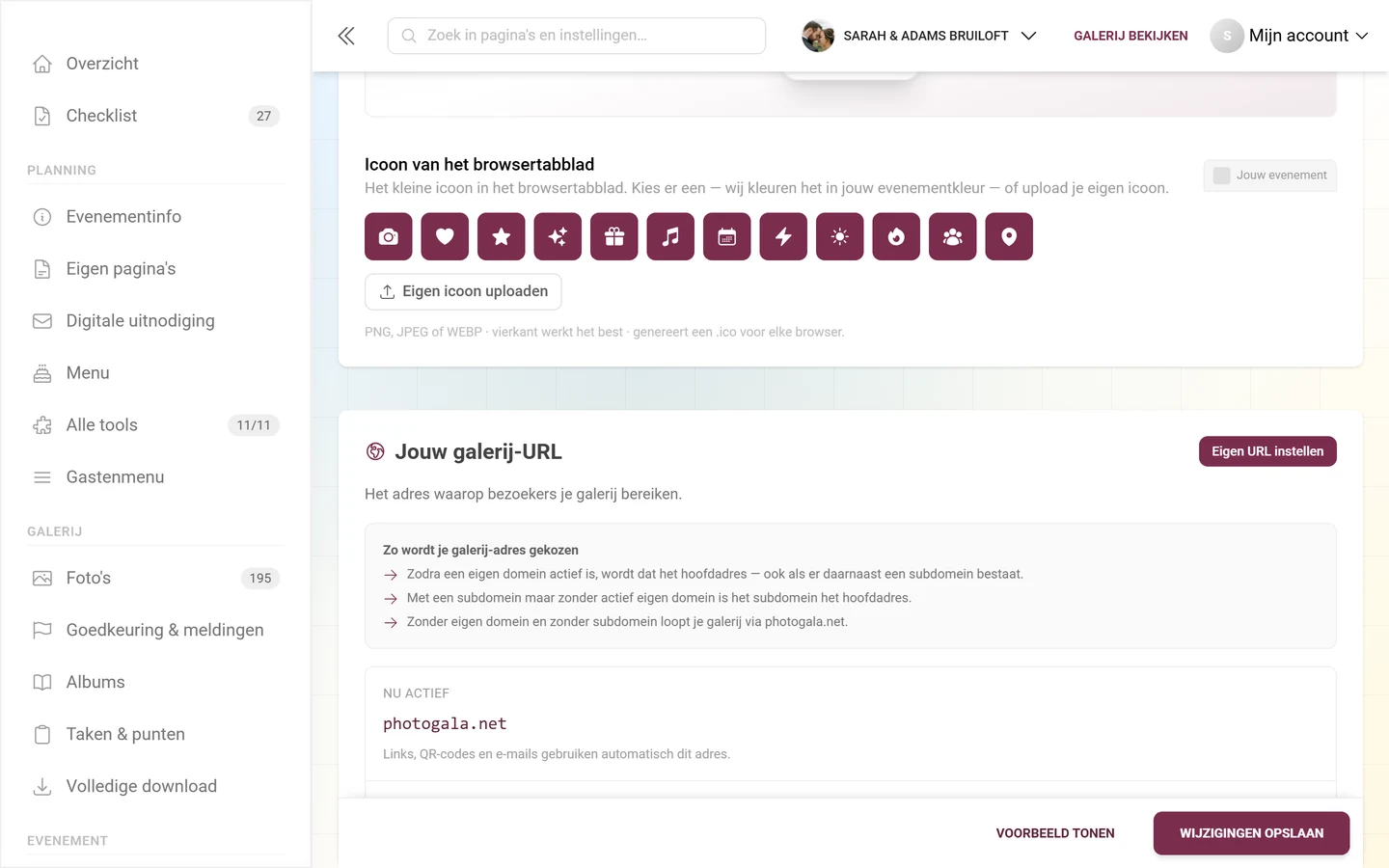Expand the Mijn account menu
The width and height of the screenshot is (1389, 868).
(x=1290, y=36)
